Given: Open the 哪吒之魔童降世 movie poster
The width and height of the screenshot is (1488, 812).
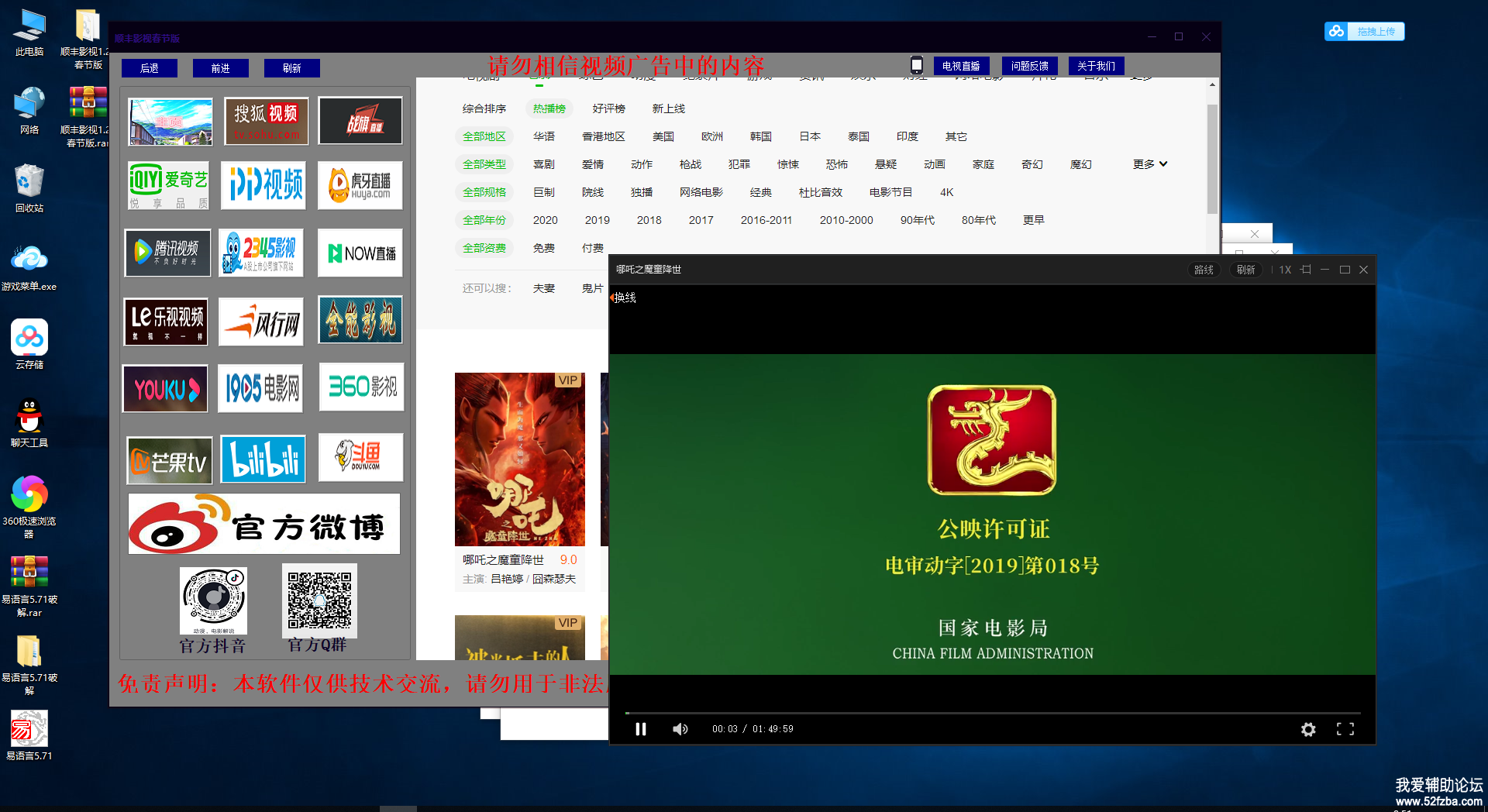Looking at the screenshot, I should point(520,459).
